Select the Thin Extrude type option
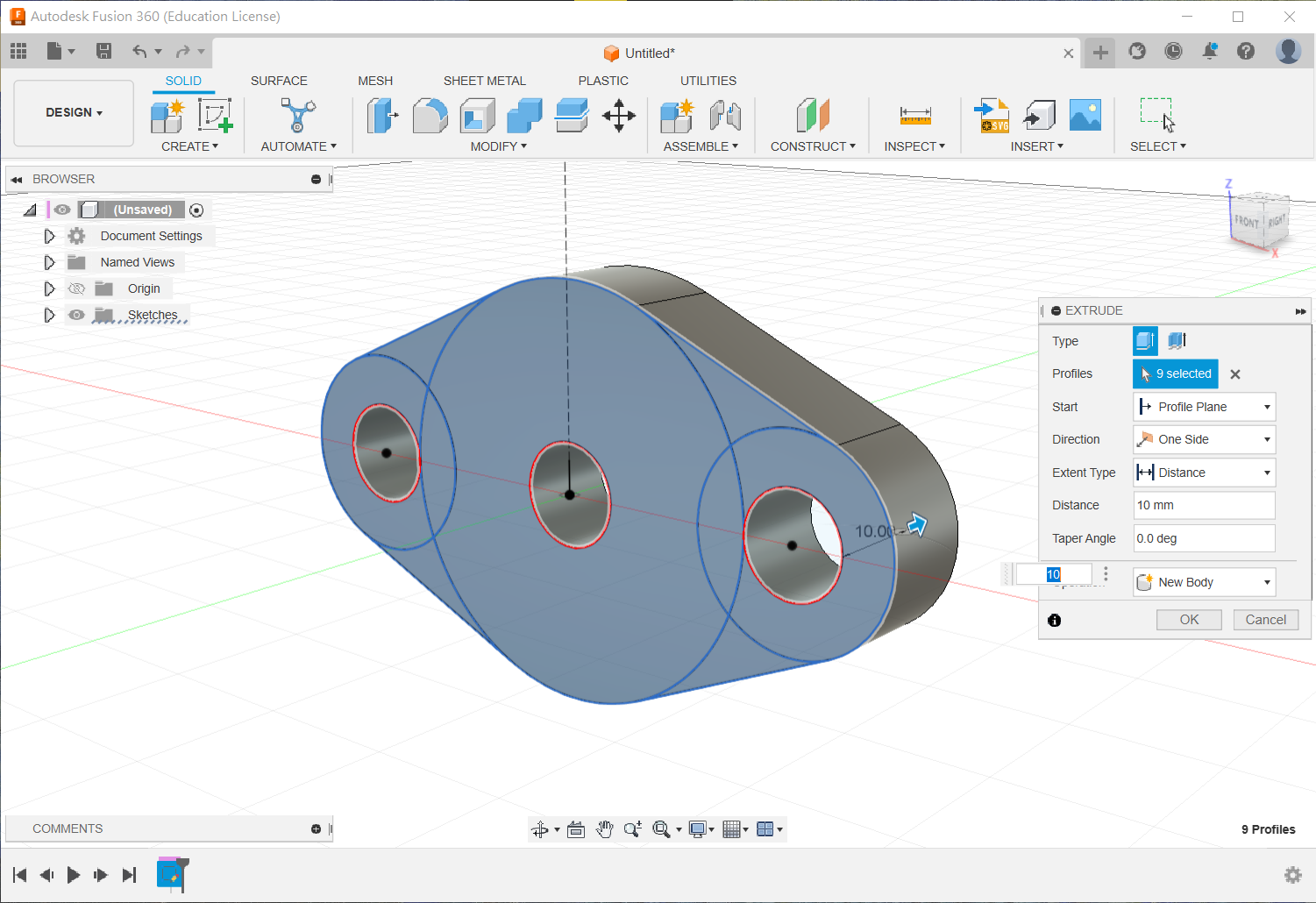 click(x=1177, y=340)
